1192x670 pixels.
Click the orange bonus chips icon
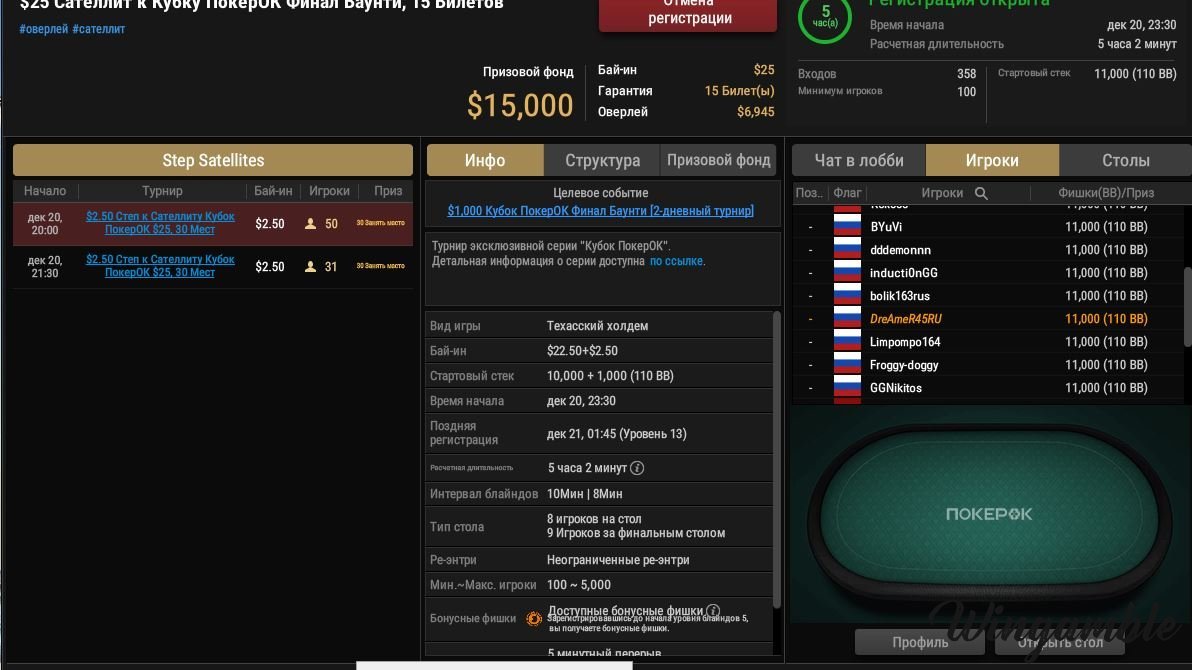tap(534, 619)
